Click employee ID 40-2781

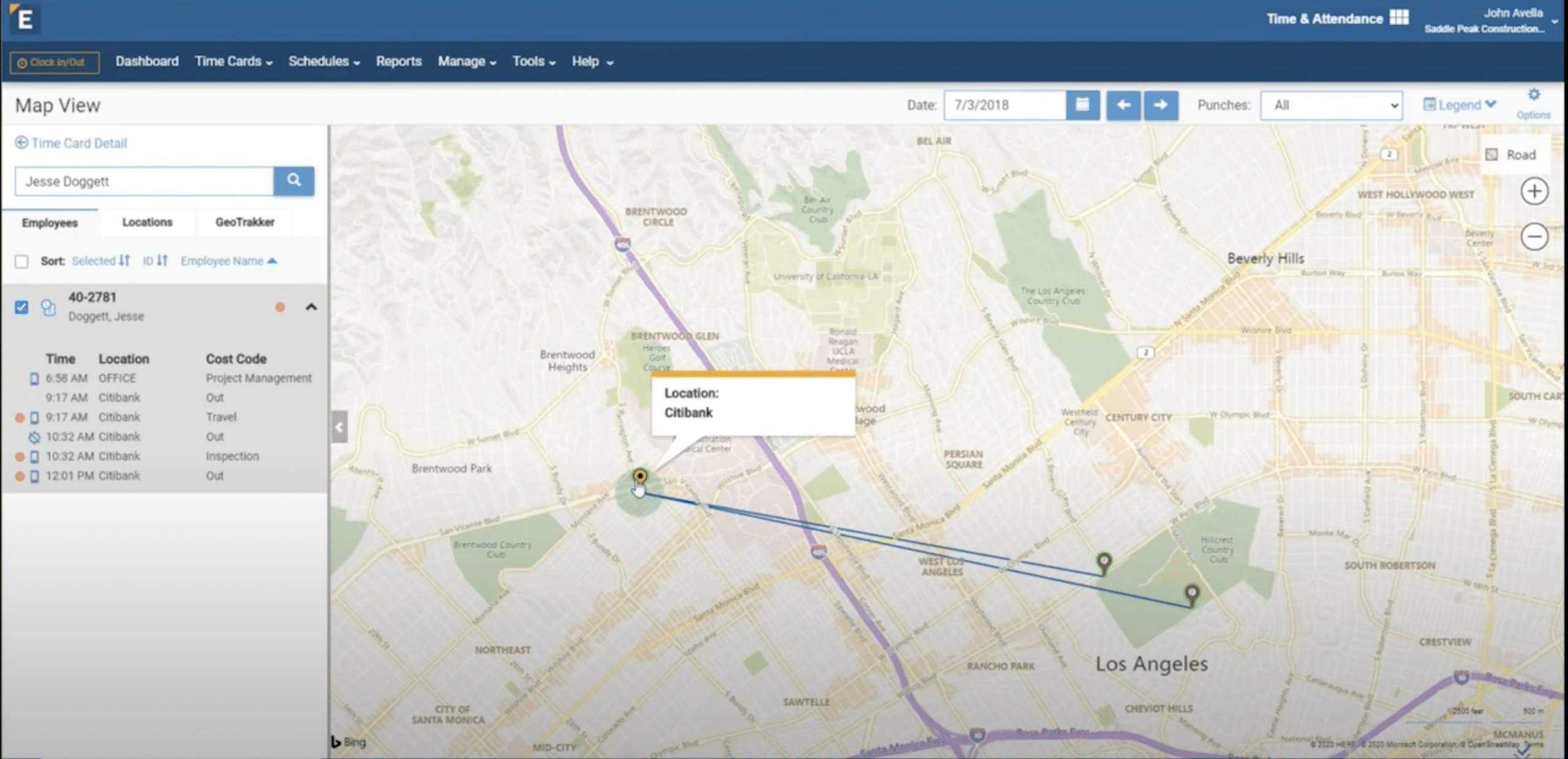pyautogui.click(x=92, y=297)
